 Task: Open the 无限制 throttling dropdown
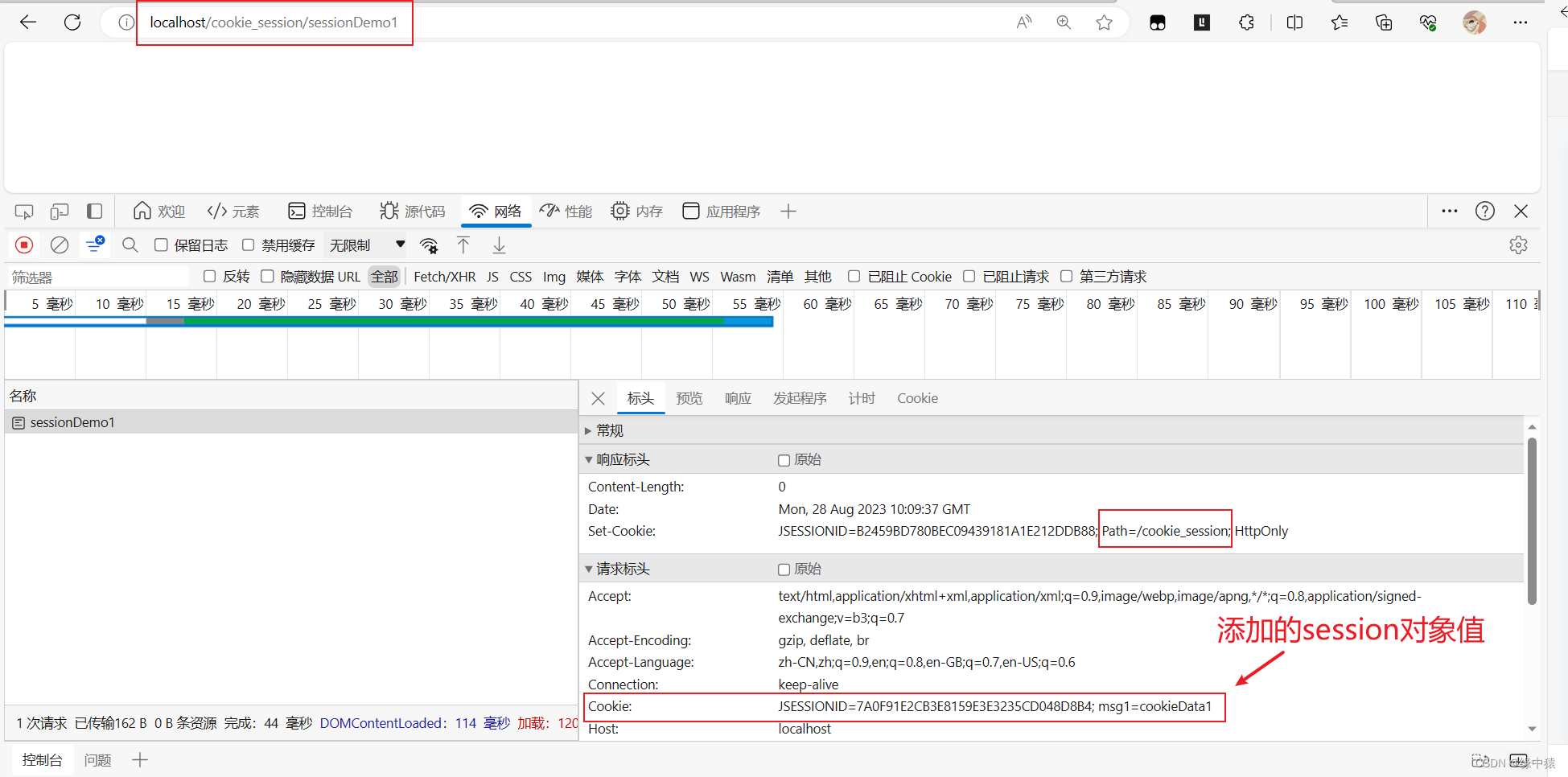pos(366,245)
